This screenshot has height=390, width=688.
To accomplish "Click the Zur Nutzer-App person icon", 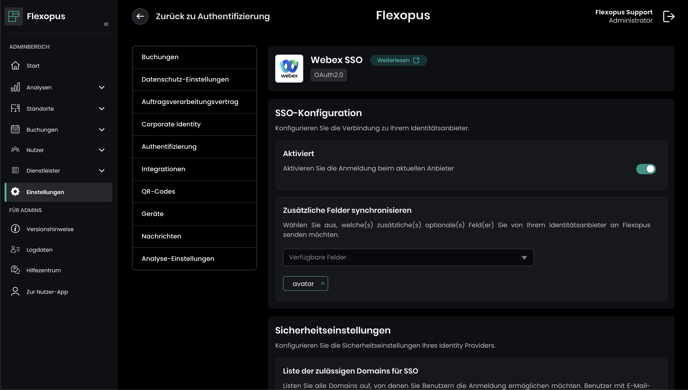I will 15,291.
